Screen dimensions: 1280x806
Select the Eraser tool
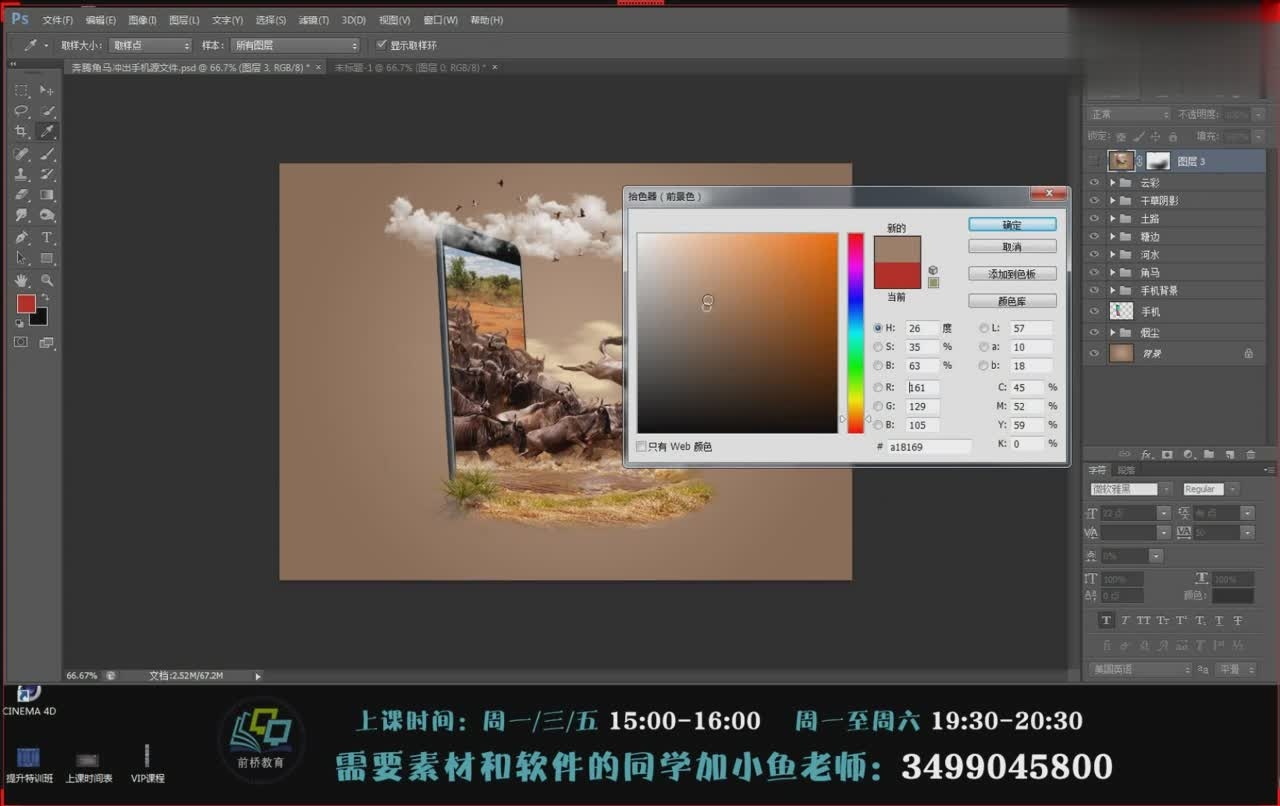point(21,195)
